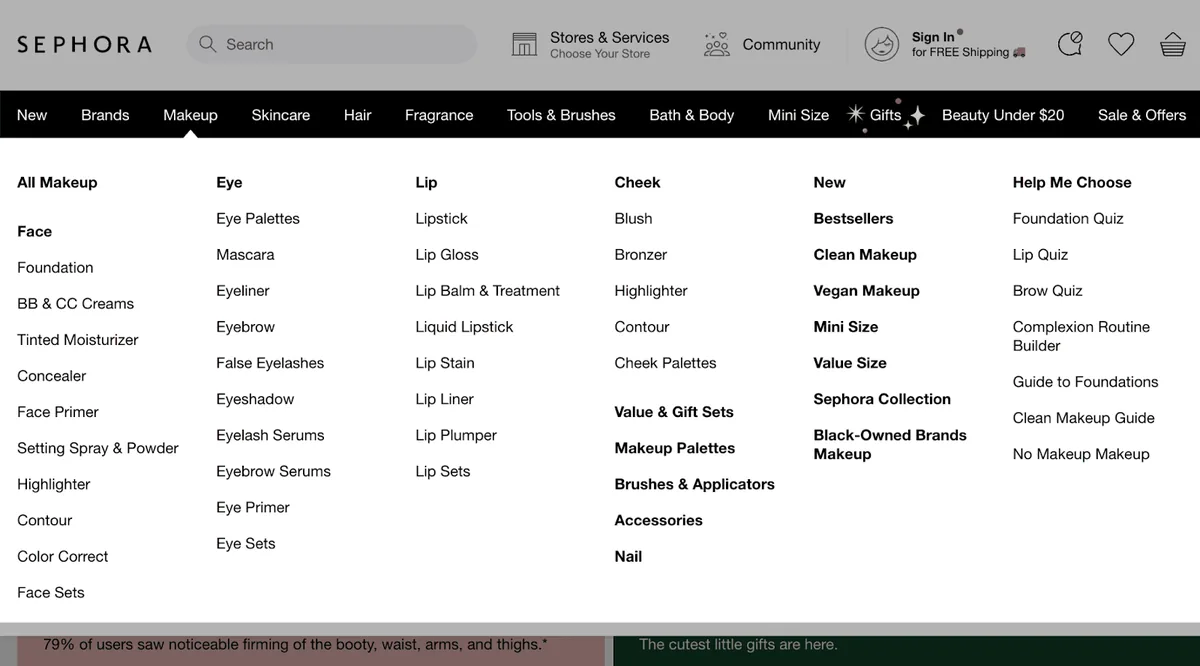The width and height of the screenshot is (1200, 666).
Task: Open the Stores & Services storefront icon
Action: point(524,44)
